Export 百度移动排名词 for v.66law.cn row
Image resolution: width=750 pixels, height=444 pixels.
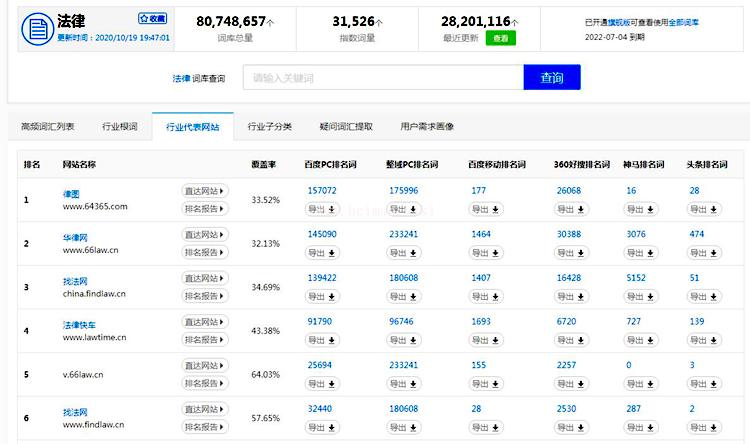coord(486,385)
